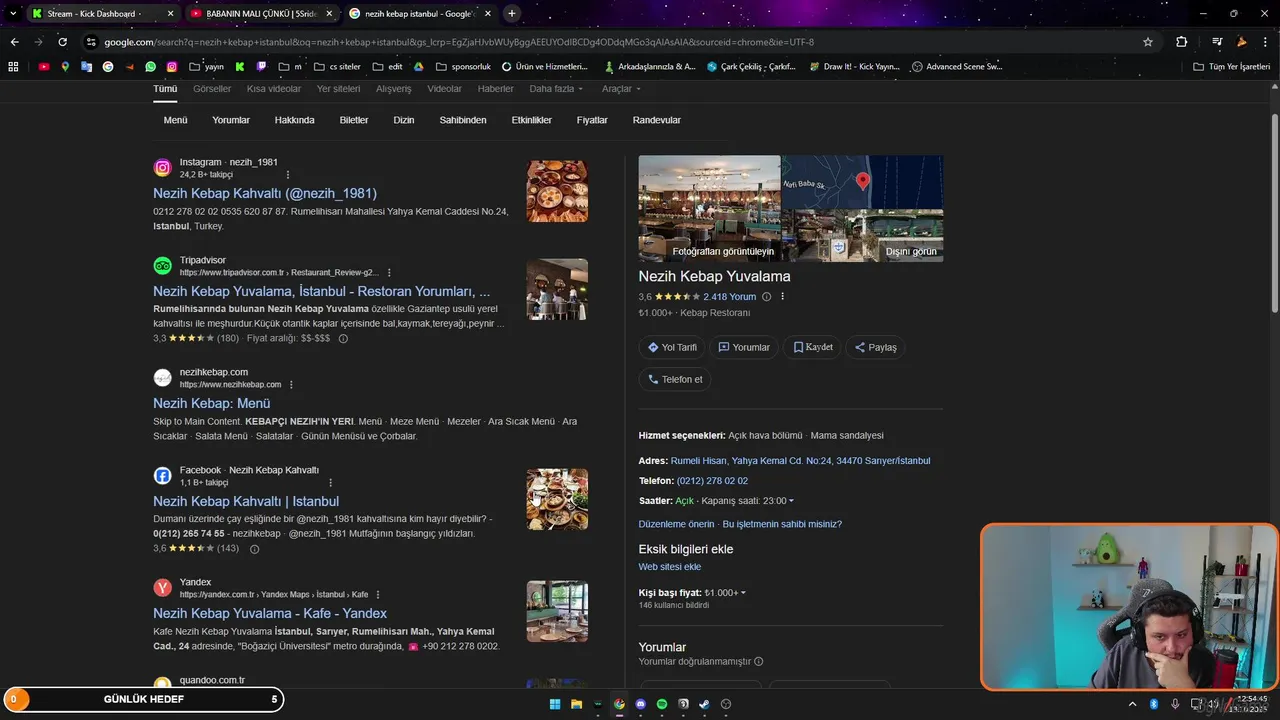This screenshot has height=720, width=1280.
Task: Open Yandex result three-dot options
Action: click(378, 595)
